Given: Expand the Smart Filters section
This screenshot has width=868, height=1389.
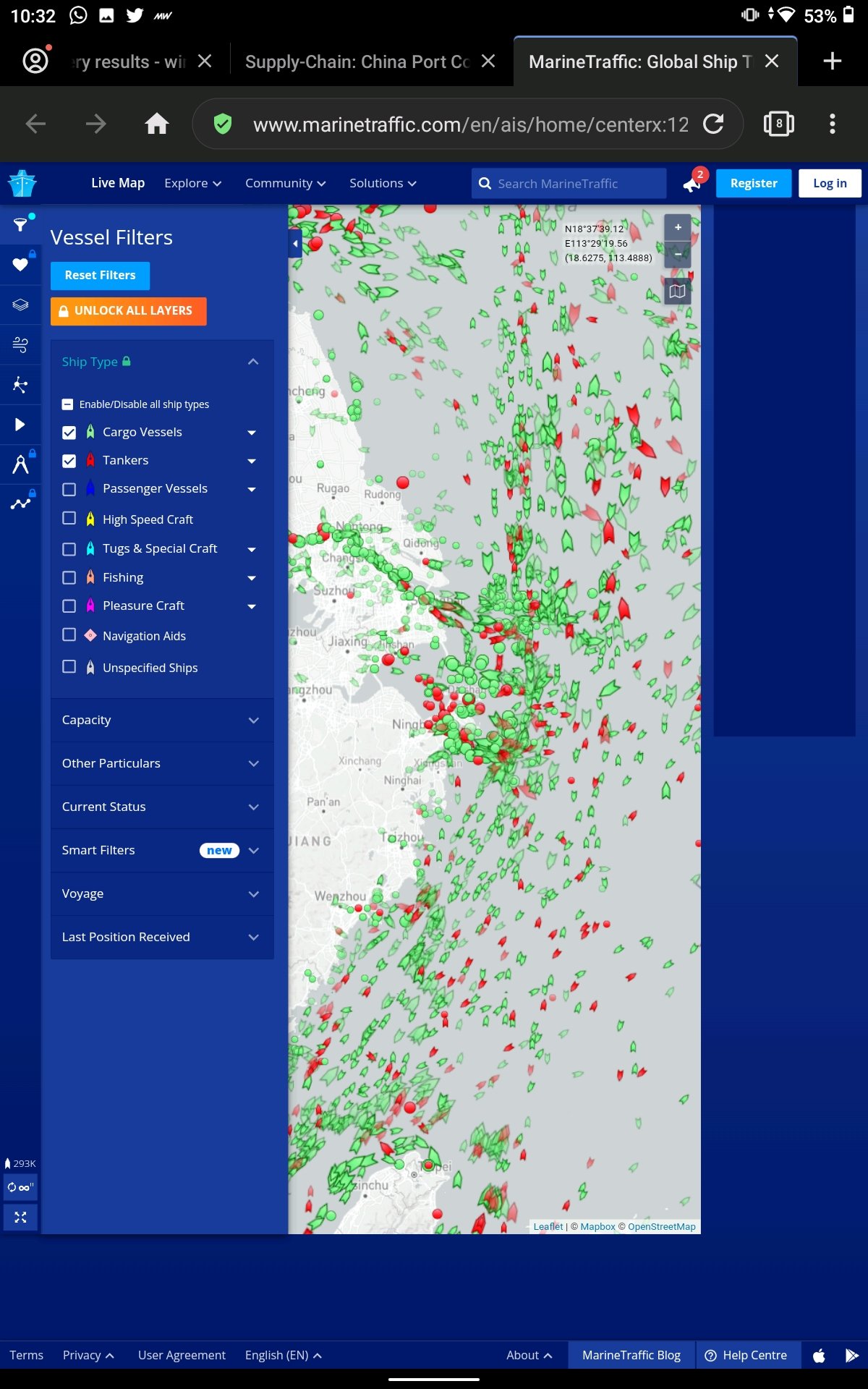Looking at the screenshot, I should [162, 850].
